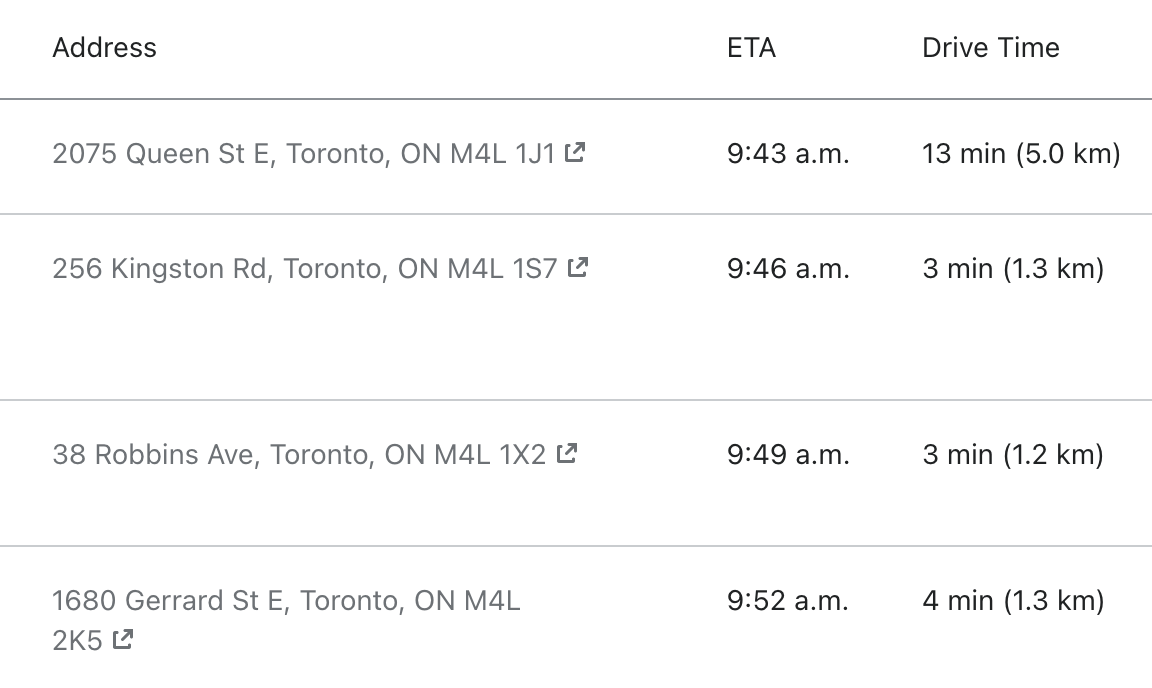The image size is (1152, 688).
Task: Select the 9:43 a.m. ETA cell
Action: tap(788, 154)
